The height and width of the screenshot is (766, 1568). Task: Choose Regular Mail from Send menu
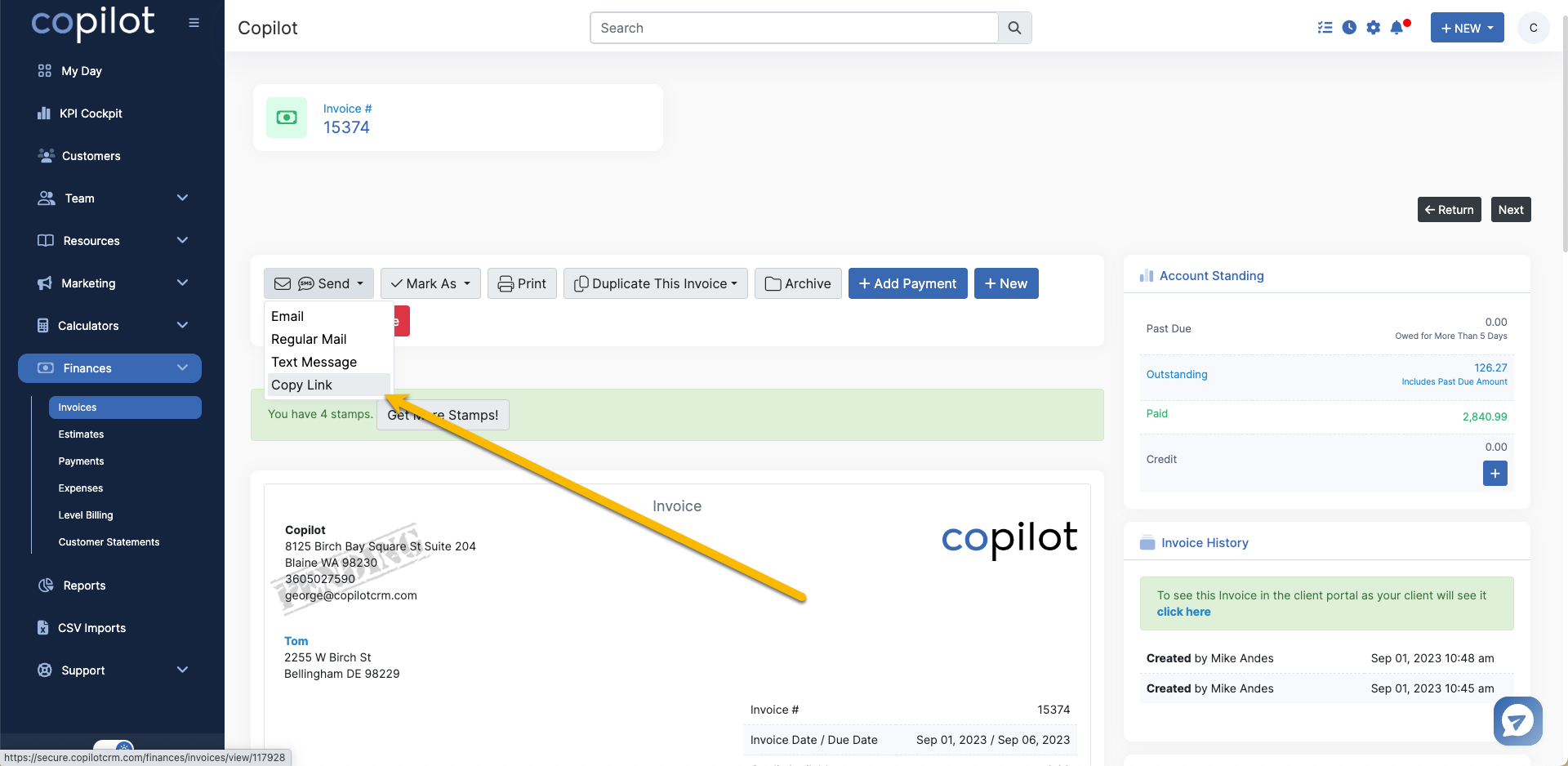click(x=328, y=339)
